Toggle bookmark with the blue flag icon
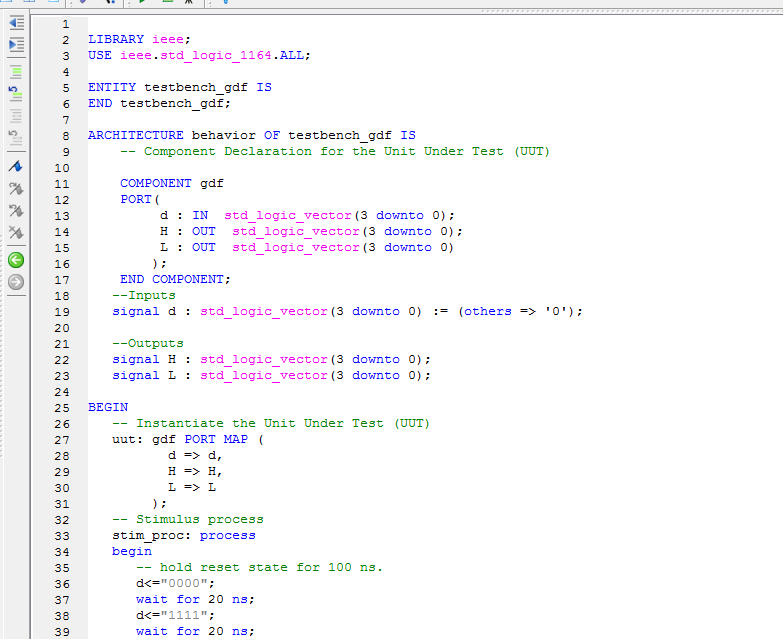Image resolution: width=783 pixels, height=639 pixels. click(16, 166)
